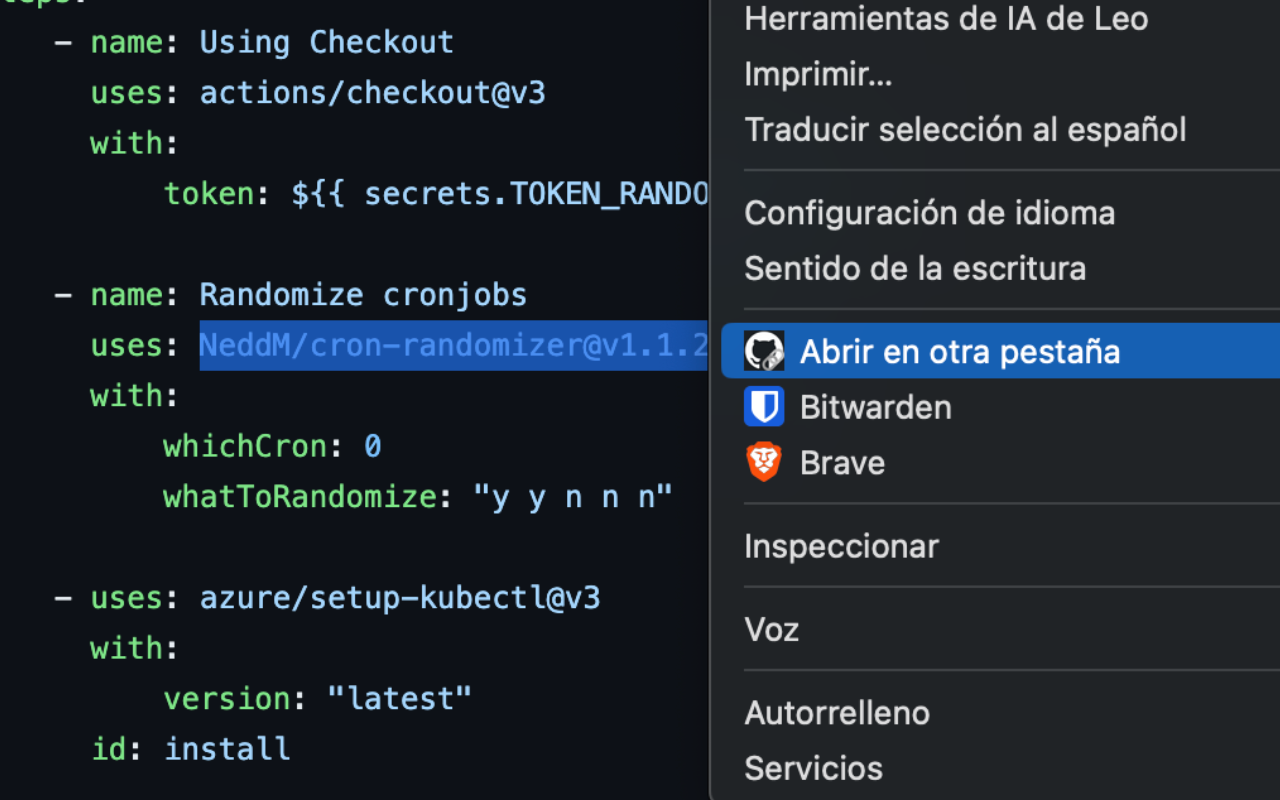Click the with: key under azure/setup-kubectl@v3

[x=134, y=648]
